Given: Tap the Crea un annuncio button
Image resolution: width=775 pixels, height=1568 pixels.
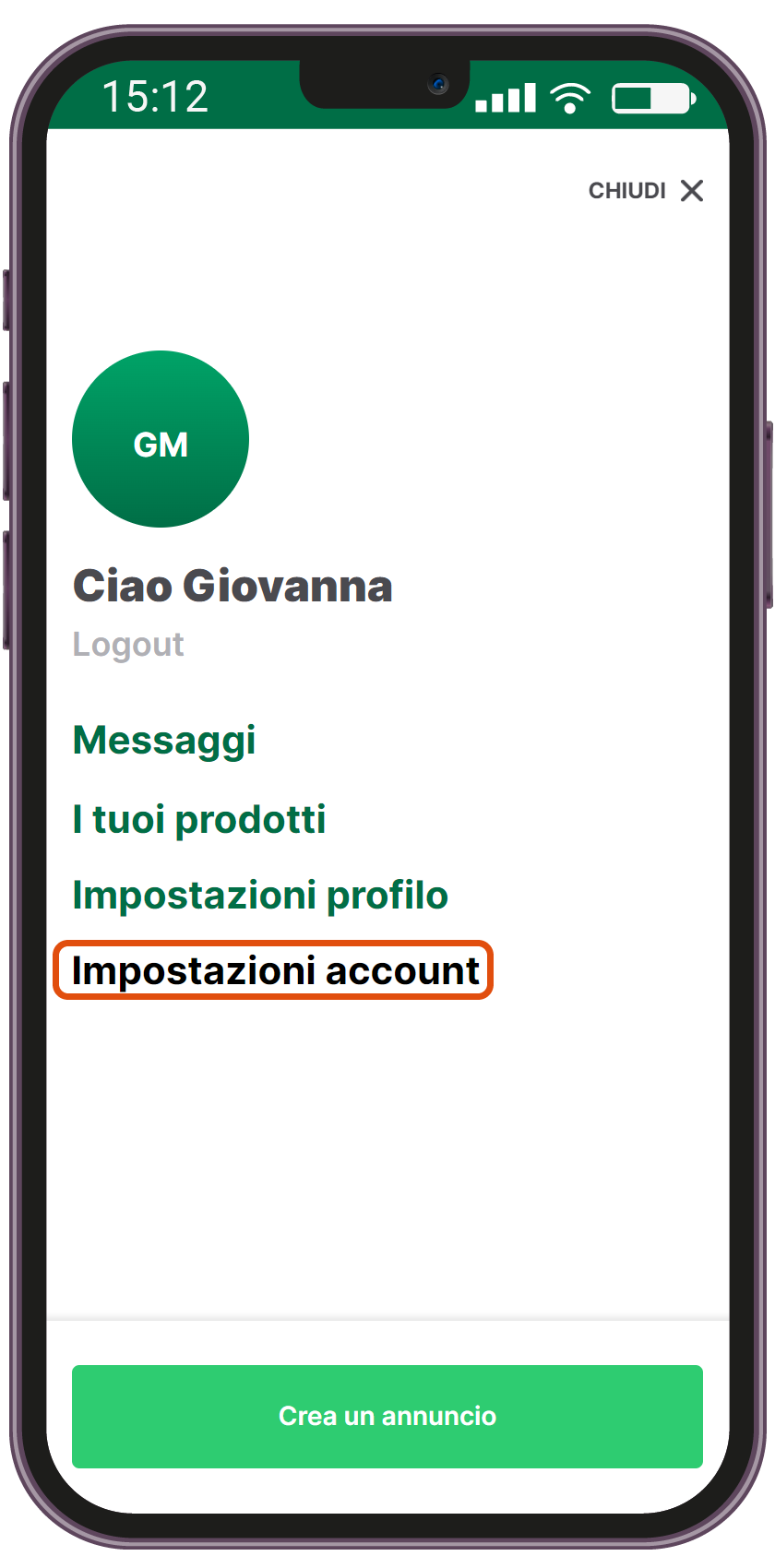Looking at the screenshot, I should point(387,1417).
